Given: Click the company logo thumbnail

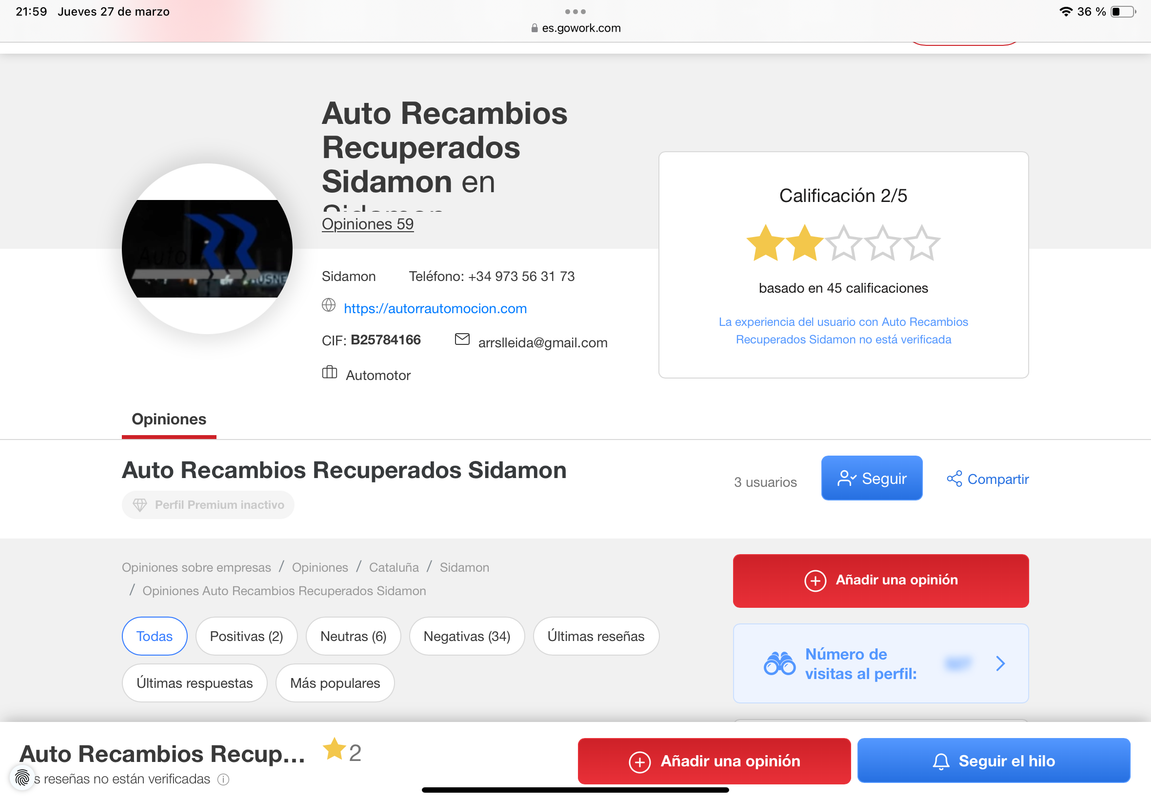Looking at the screenshot, I should pos(207,249).
